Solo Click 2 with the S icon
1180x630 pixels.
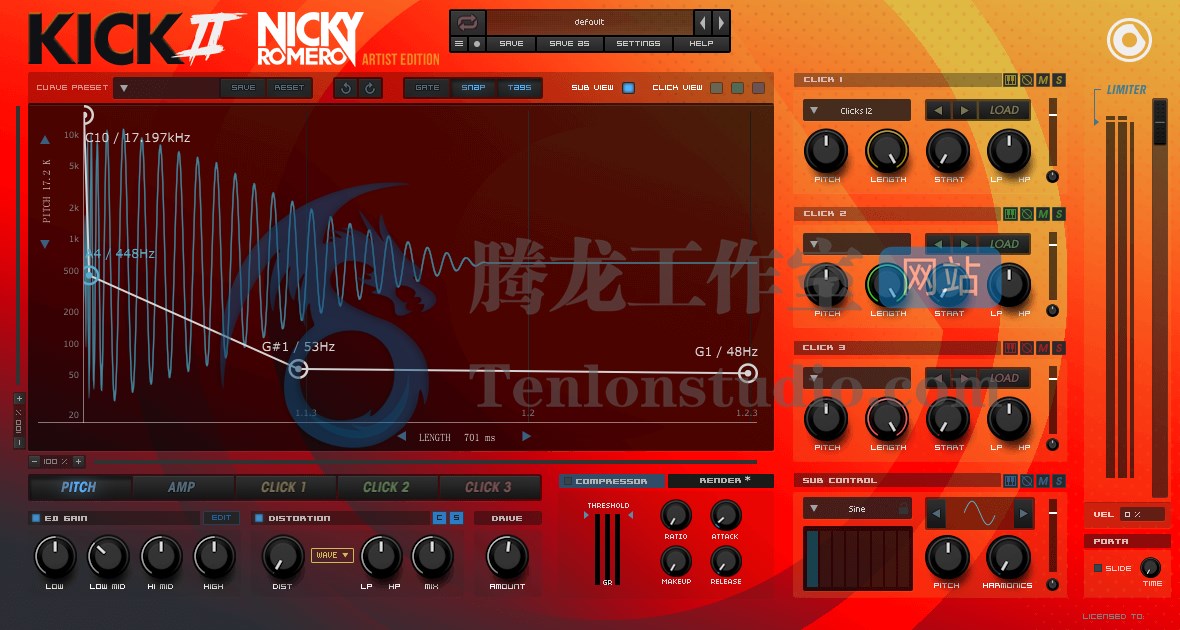1059,215
